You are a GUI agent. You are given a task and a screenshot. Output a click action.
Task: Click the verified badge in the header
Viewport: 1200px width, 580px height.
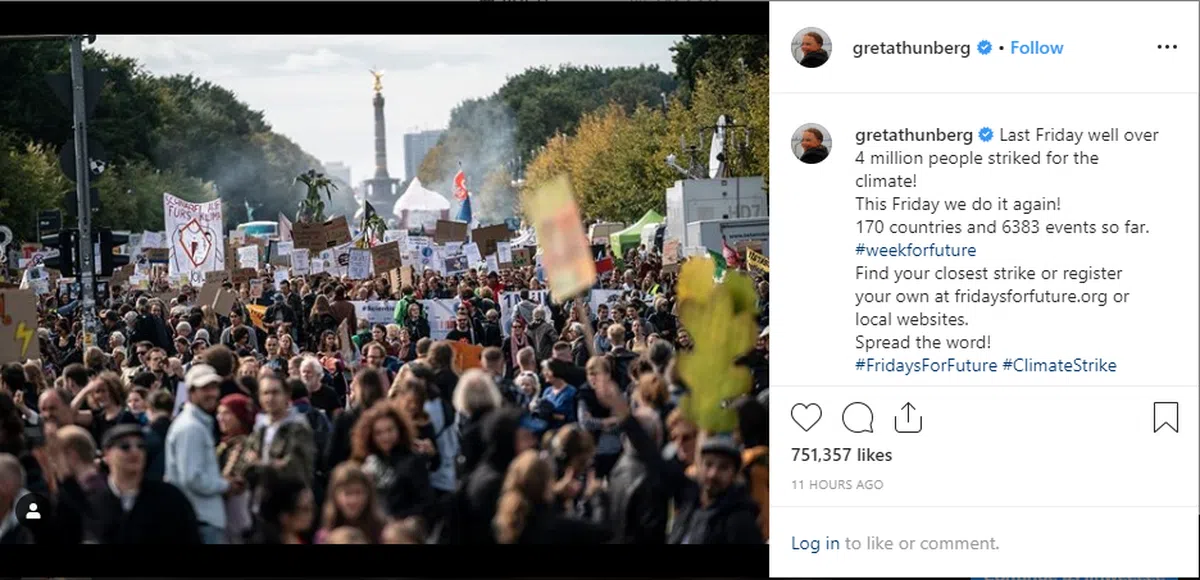pos(985,48)
